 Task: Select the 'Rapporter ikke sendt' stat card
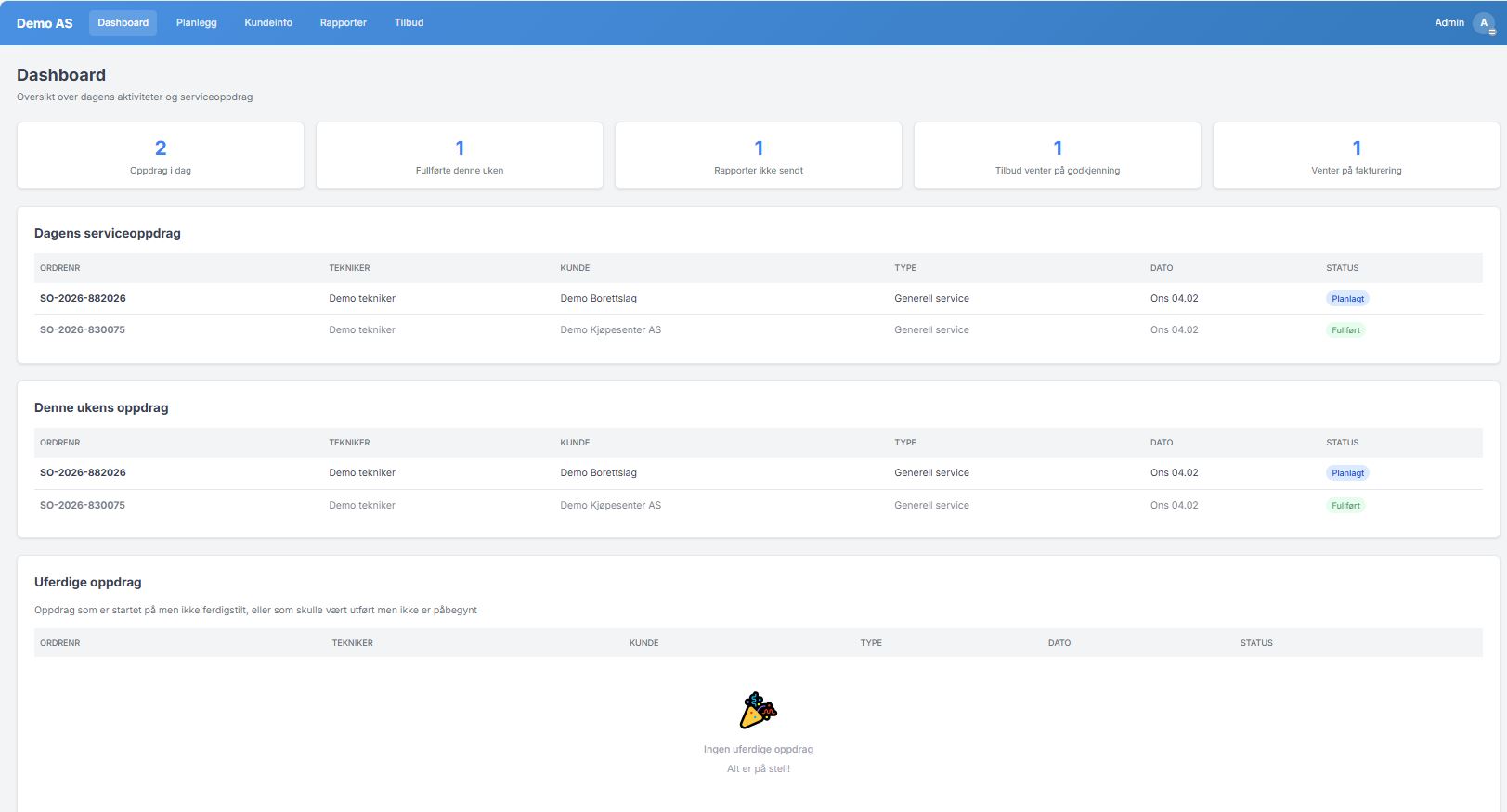[759, 156]
